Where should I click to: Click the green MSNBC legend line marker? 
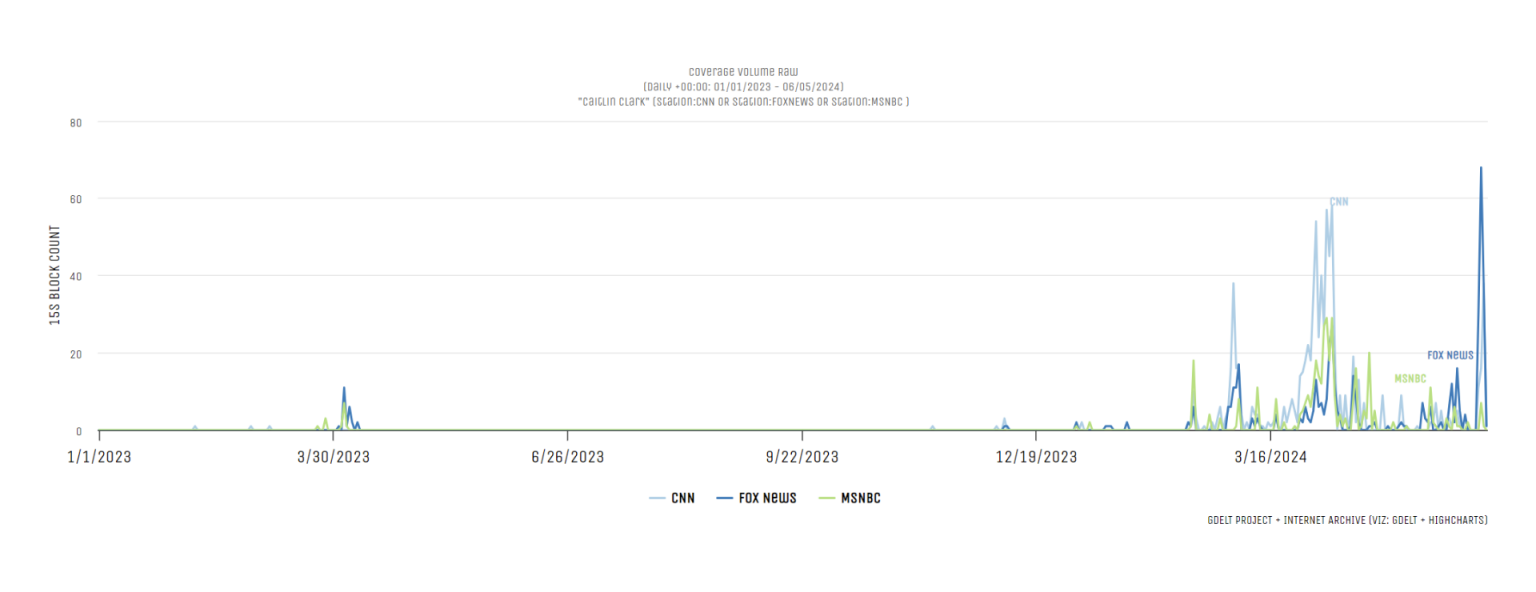click(x=826, y=498)
